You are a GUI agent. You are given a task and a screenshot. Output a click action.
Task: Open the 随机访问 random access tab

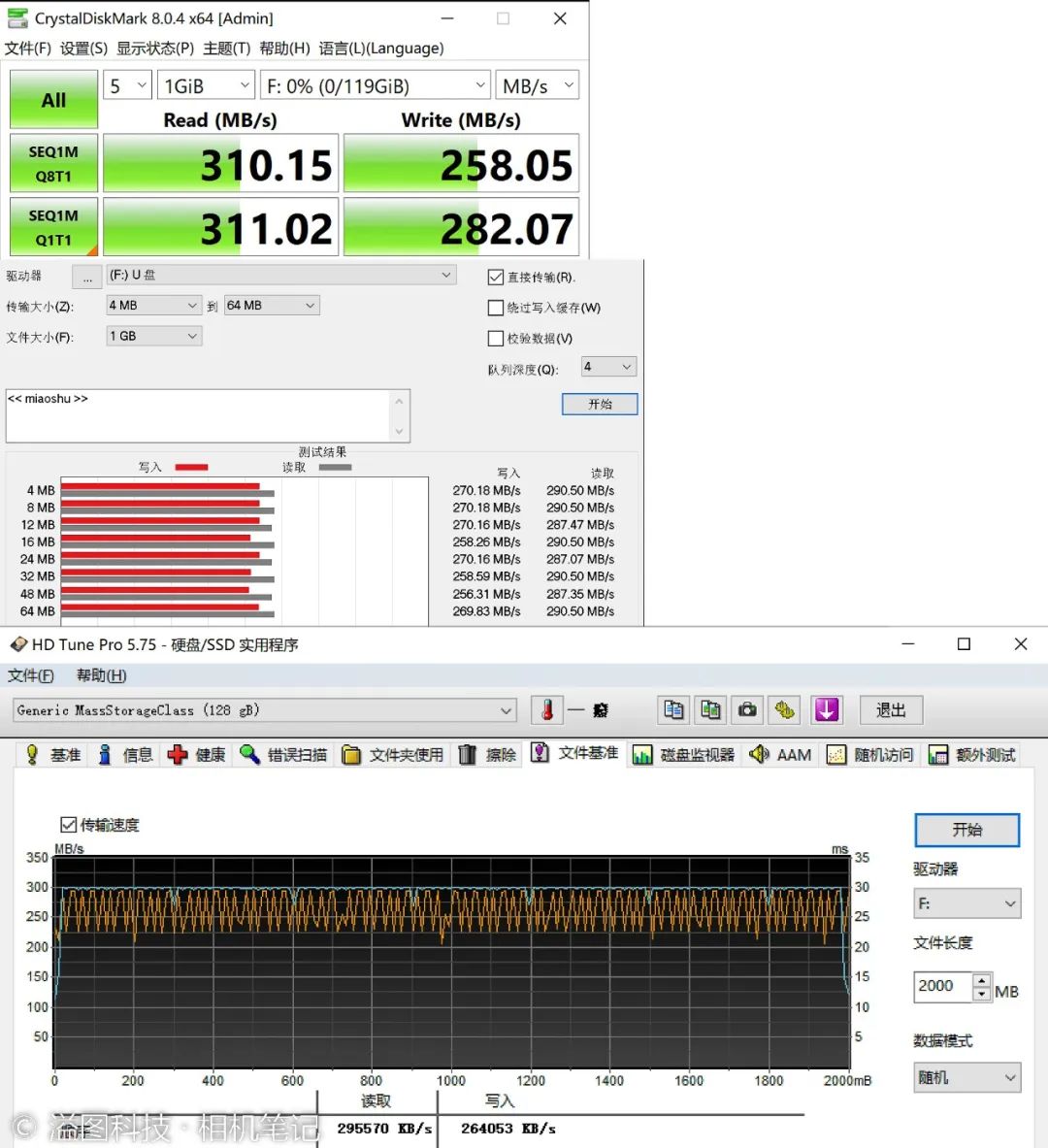(x=870, y=755)
